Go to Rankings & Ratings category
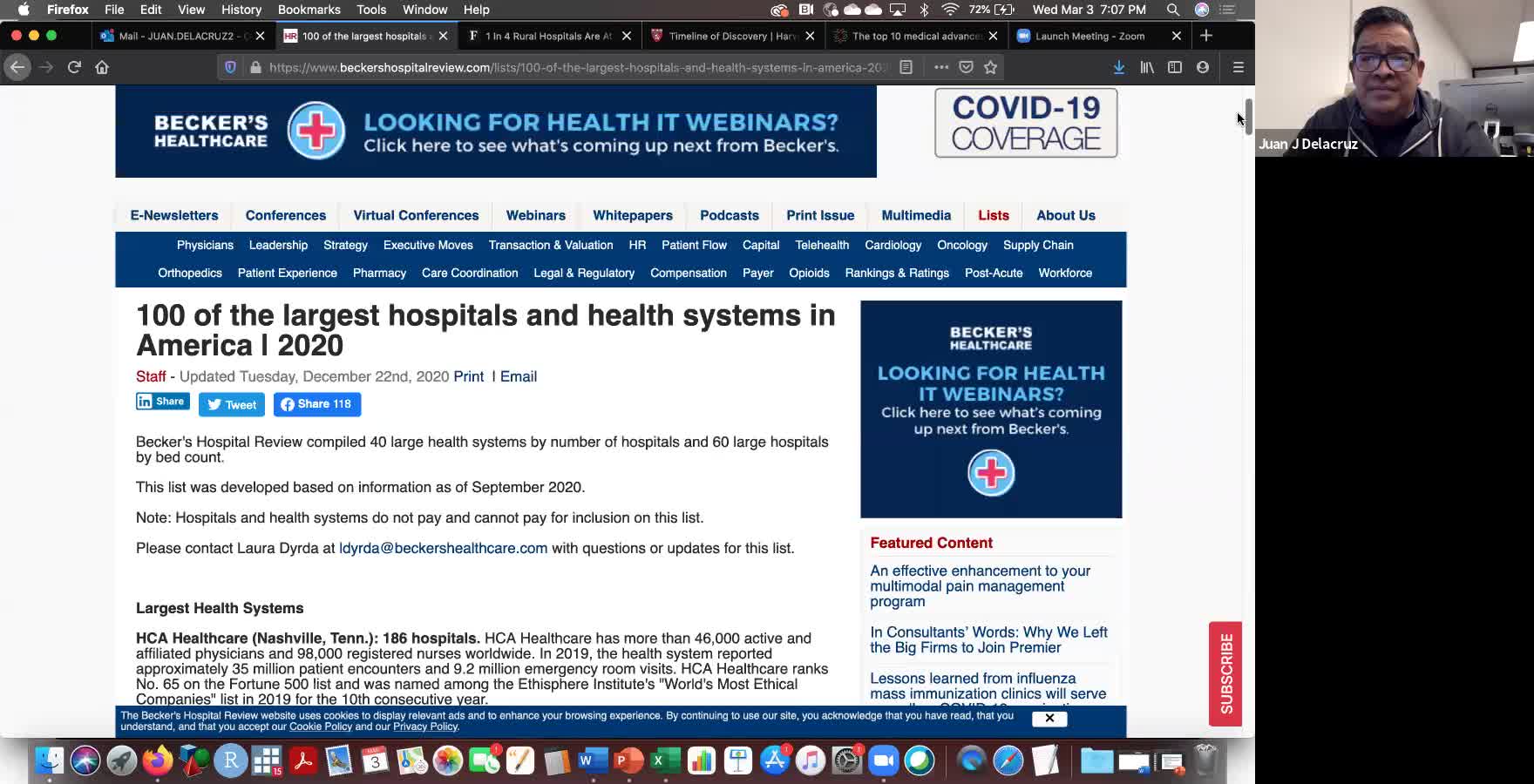1534x784 pixels. 897,273
